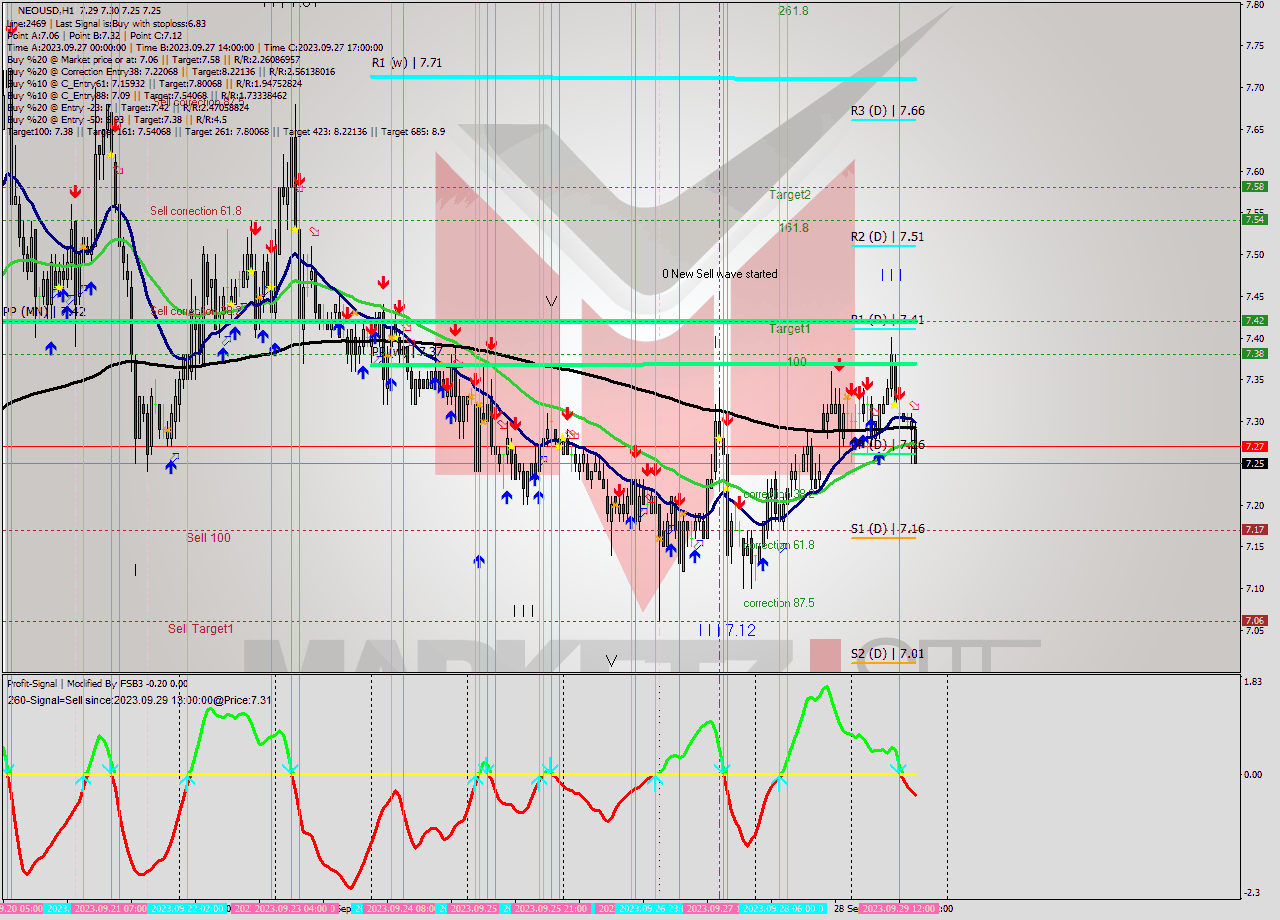Click the blue '| | | 7.12' wave label

click(x=727, y=630)
